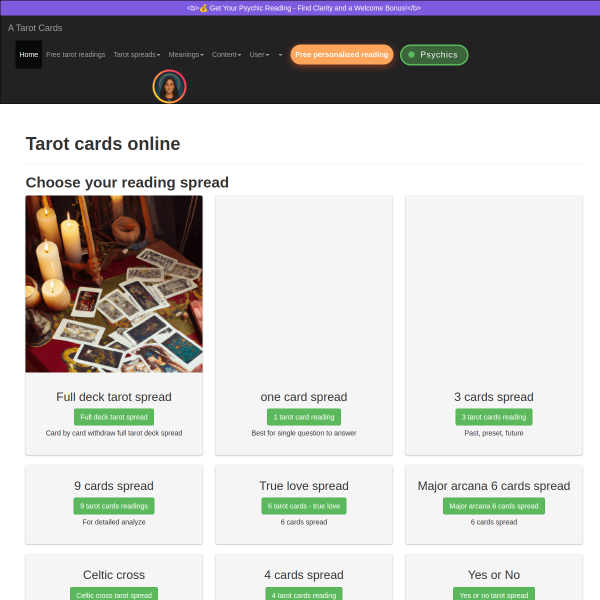Screen dimensions: 600x600
Task: Click the Yes or No heading
Action: (494, 575)
